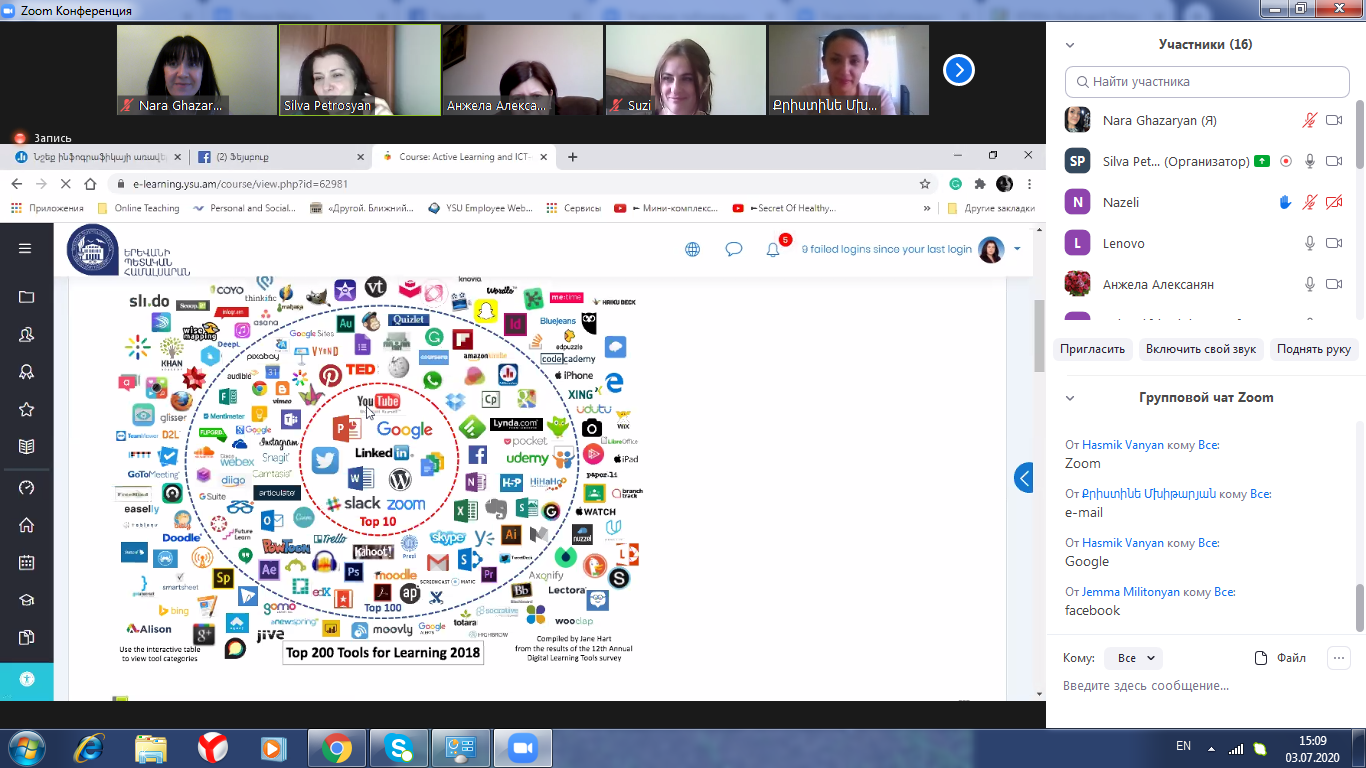Toggle Lenovo's camera in the participants list
The width and height of the screenshot is (1366, 768).
(1333, 243)
